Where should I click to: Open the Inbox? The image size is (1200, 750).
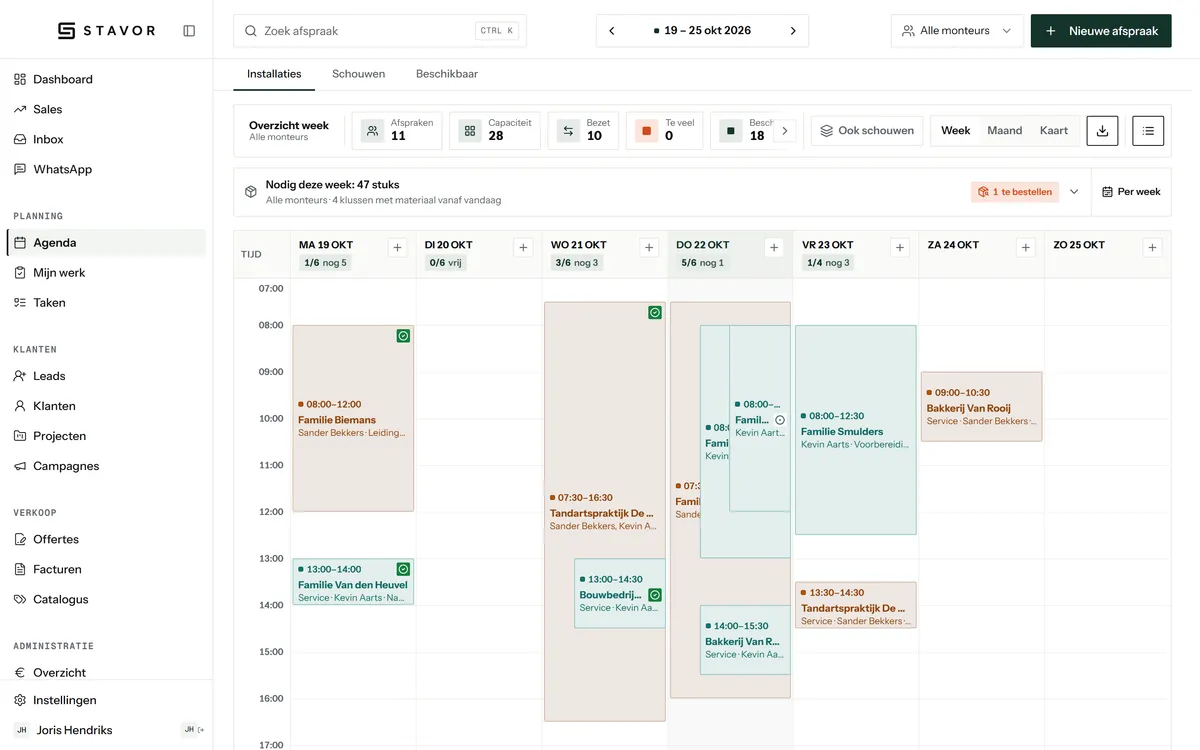coord(106,139)
